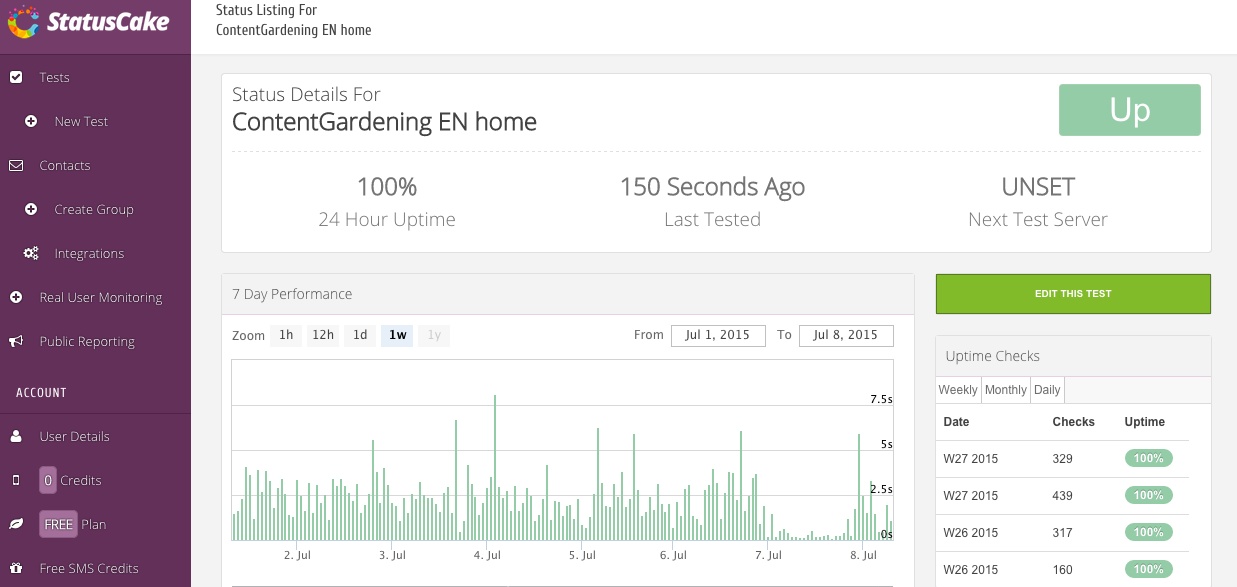Click the UNSET next test server value
The height and width of the screenshot is (587, 1237).
coord(1038,187)
